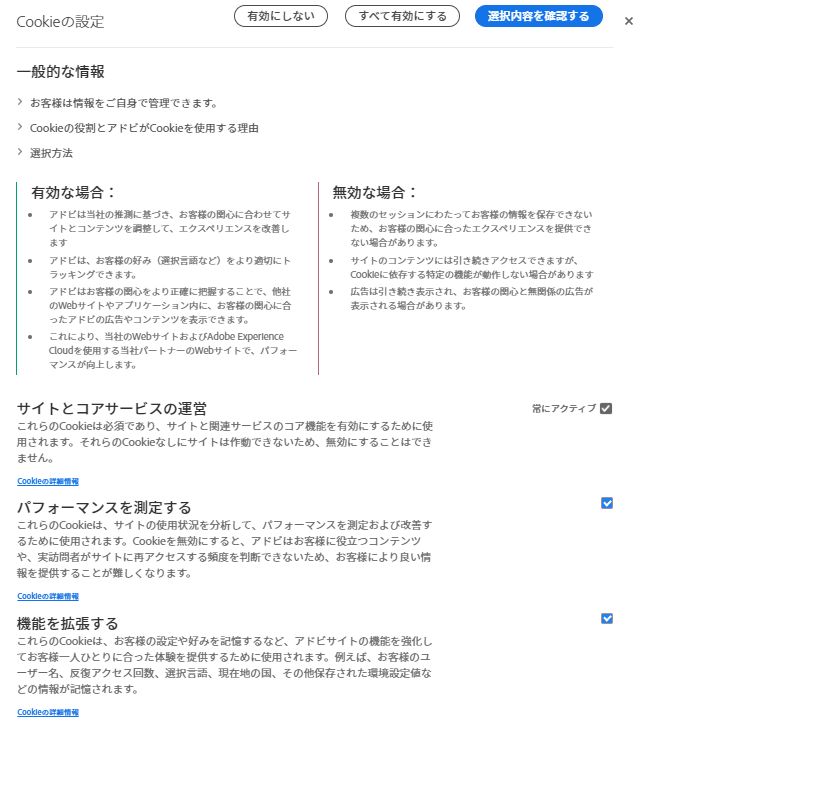This screenshot has height=808, width=830.
Task: Click the 有効な場合 heading
Action: point(73,192)
